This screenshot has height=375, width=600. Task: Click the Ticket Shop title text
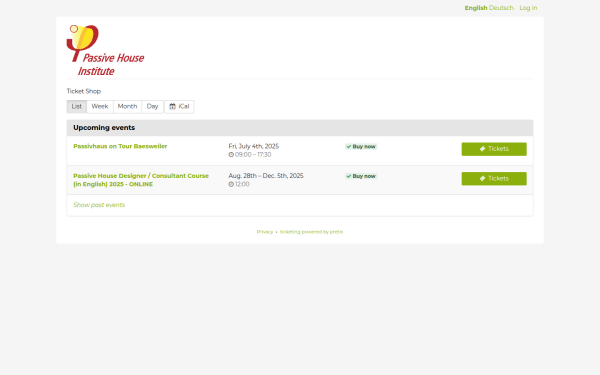[x=84, y=91]
